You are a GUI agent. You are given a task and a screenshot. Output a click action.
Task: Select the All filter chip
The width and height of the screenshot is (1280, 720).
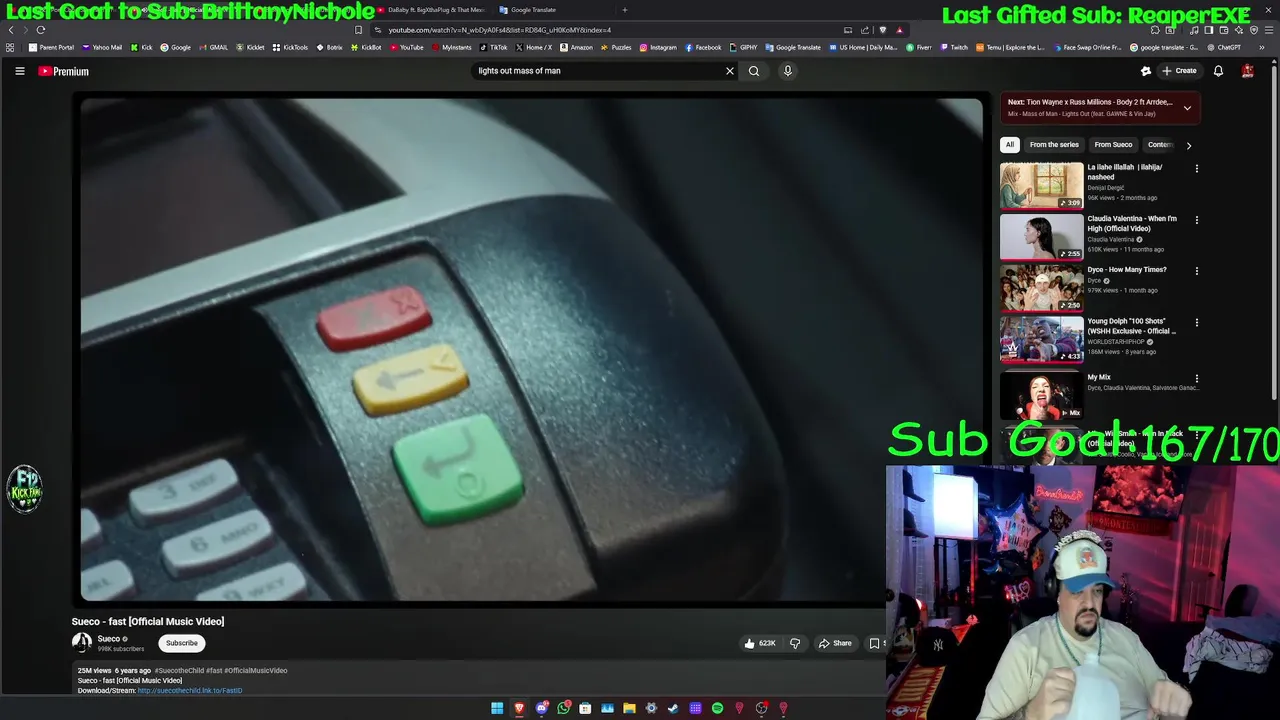point(1010,145)
